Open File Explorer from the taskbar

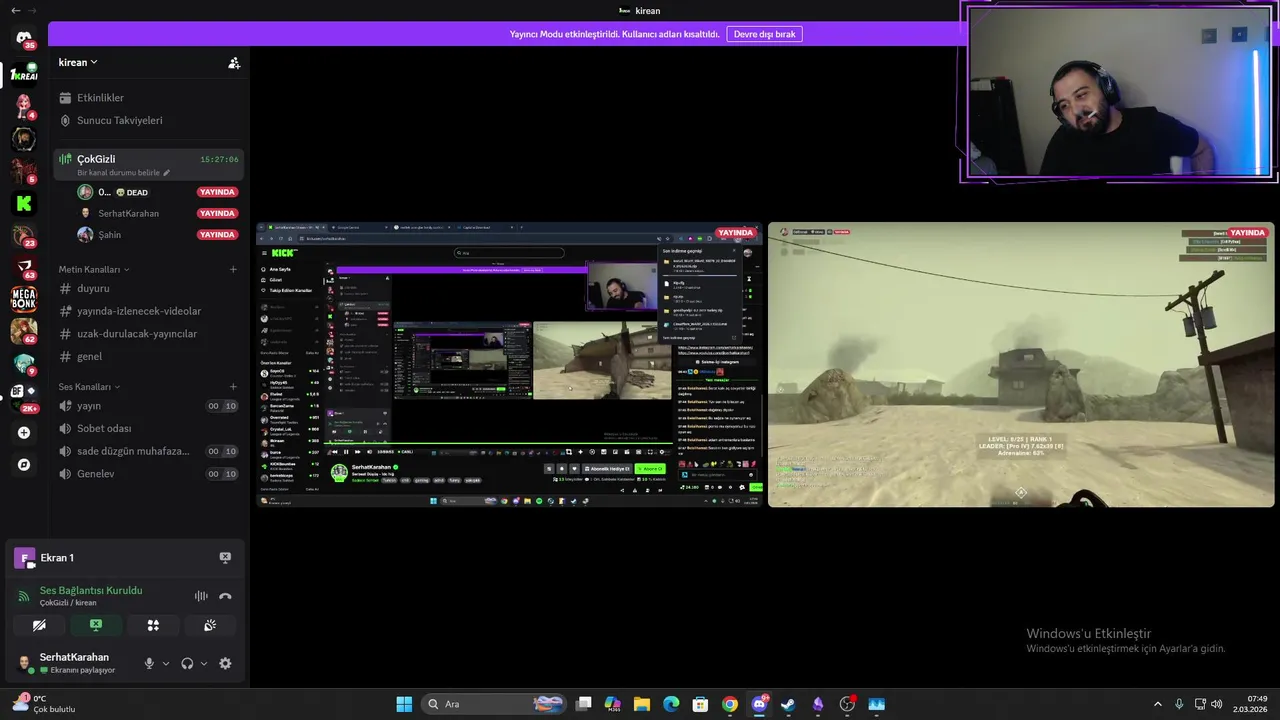pyautogui.click(x=642, y=704)
